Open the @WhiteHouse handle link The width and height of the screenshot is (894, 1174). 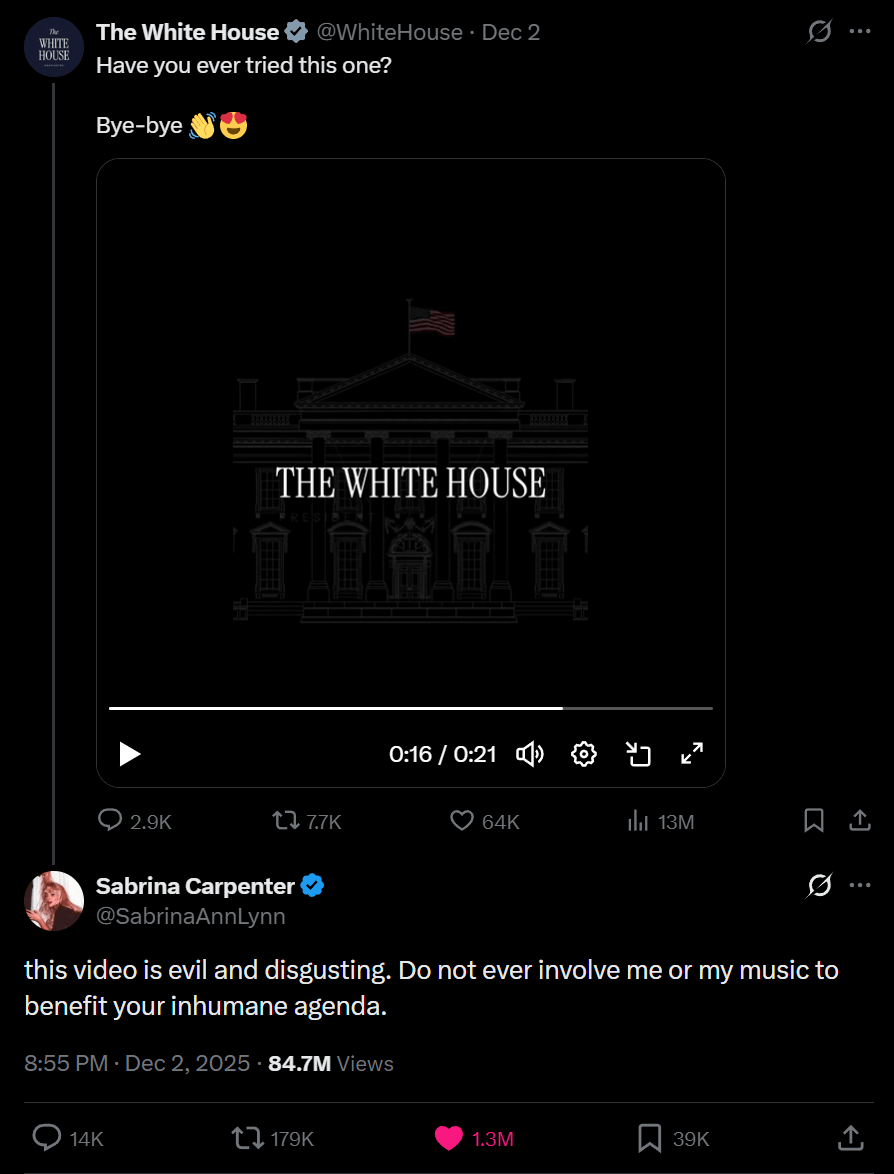click(x=389, y=32)
